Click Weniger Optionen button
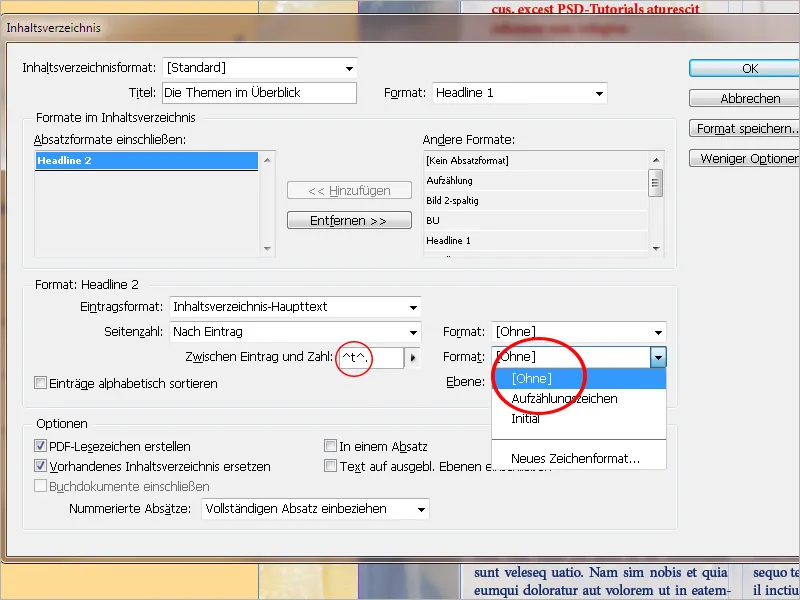800x600 pixels. [x=745, y=159]
